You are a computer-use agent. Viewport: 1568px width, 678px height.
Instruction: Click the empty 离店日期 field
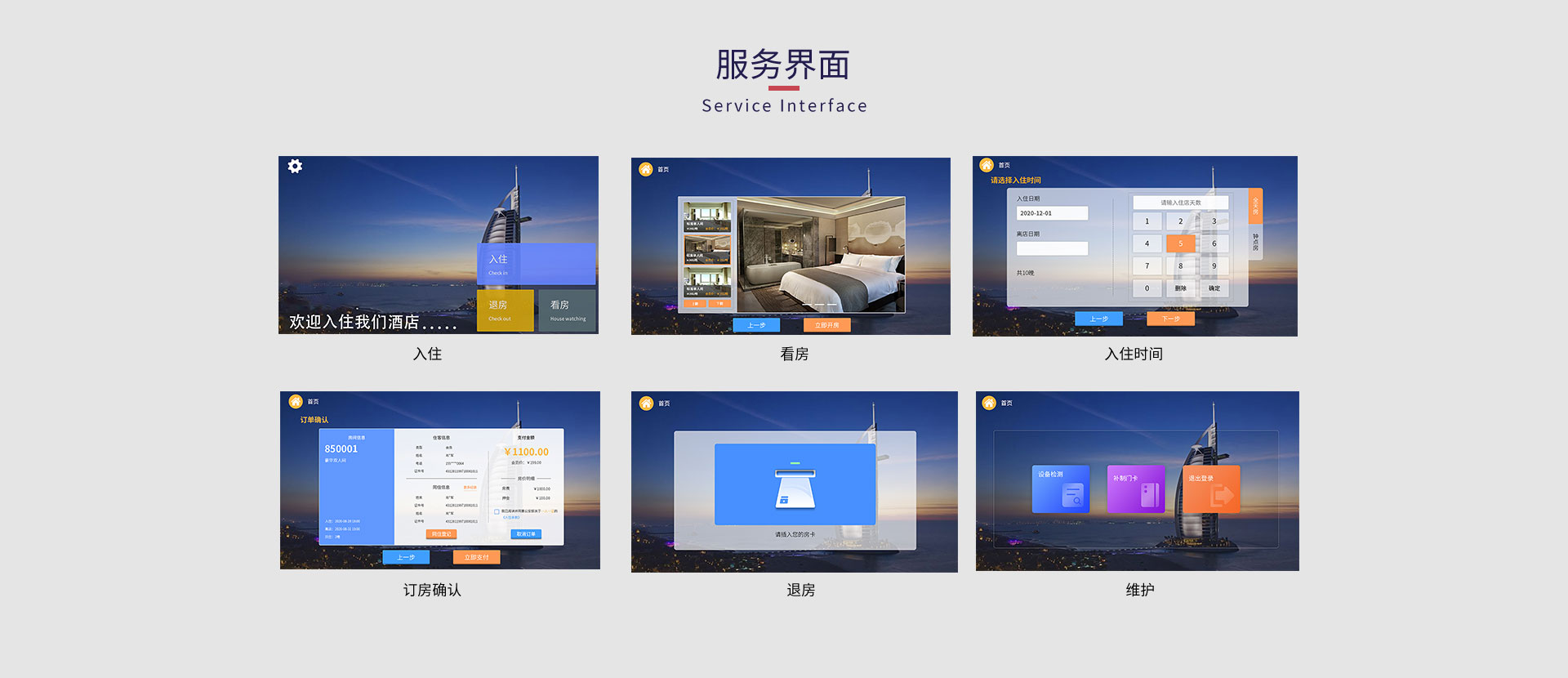(x=1052, y=248)
